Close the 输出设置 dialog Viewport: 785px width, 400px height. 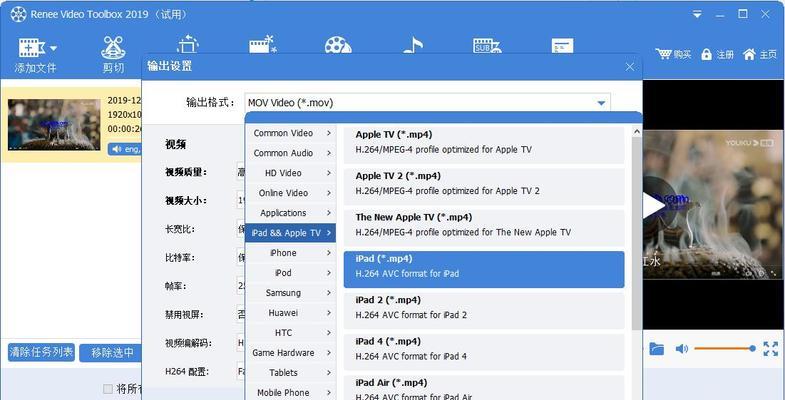[630, 67]
